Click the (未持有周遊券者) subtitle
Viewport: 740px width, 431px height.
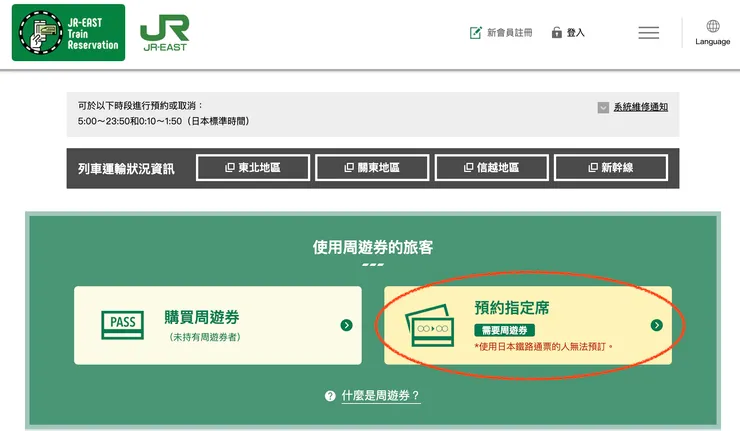pyautogui.click(x=205, y=337)
